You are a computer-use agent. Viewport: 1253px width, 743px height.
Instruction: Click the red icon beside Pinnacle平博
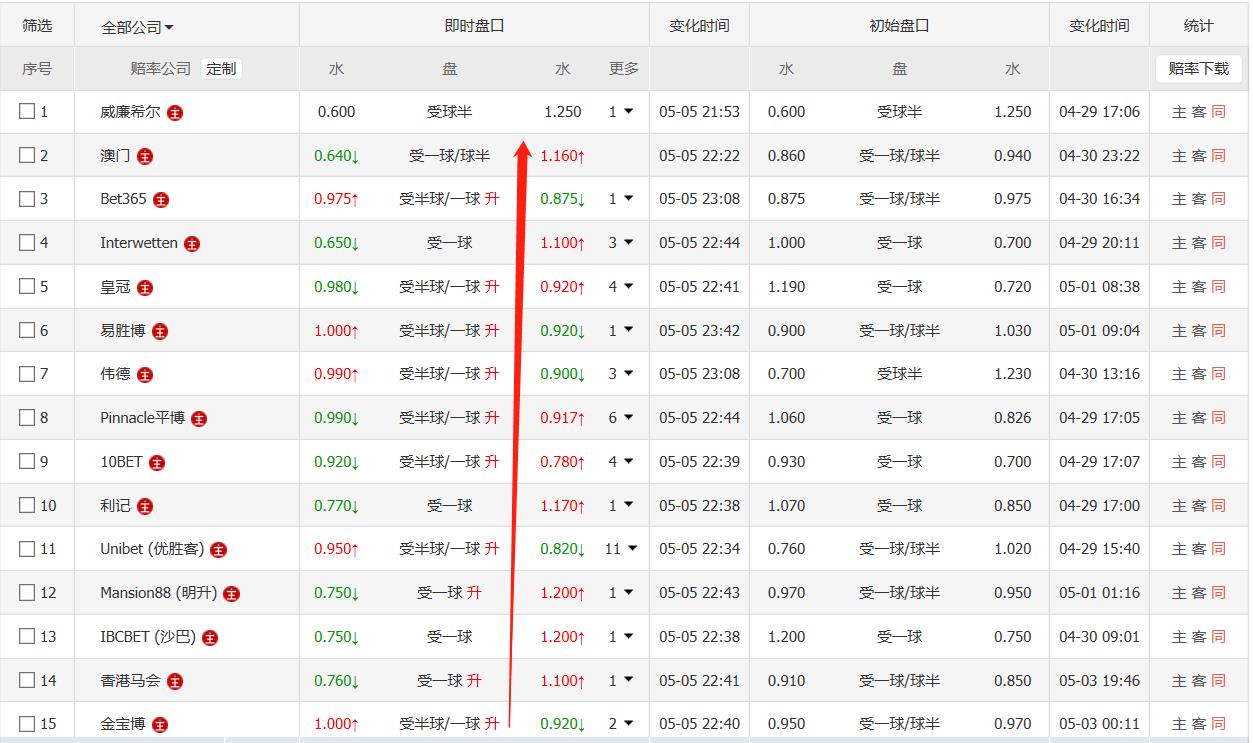[199, 419]
